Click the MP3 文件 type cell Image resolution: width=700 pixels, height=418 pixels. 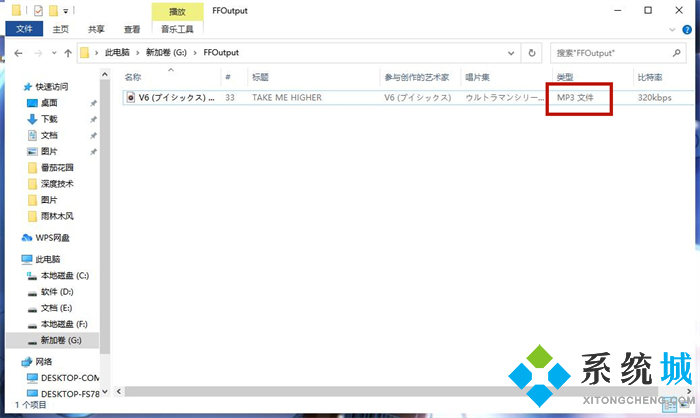575,97
